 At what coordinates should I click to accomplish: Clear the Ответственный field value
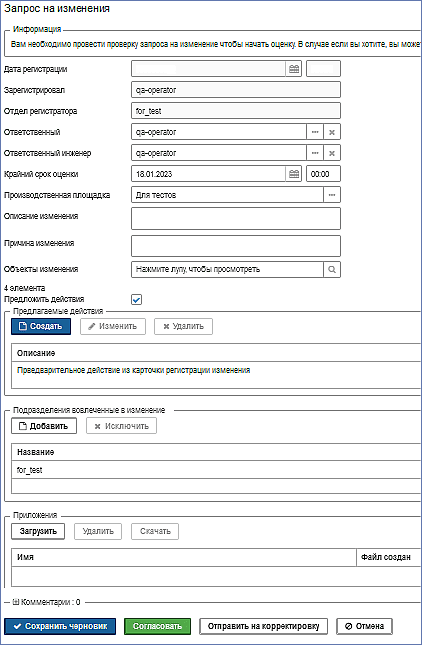(x=332, y=132)
